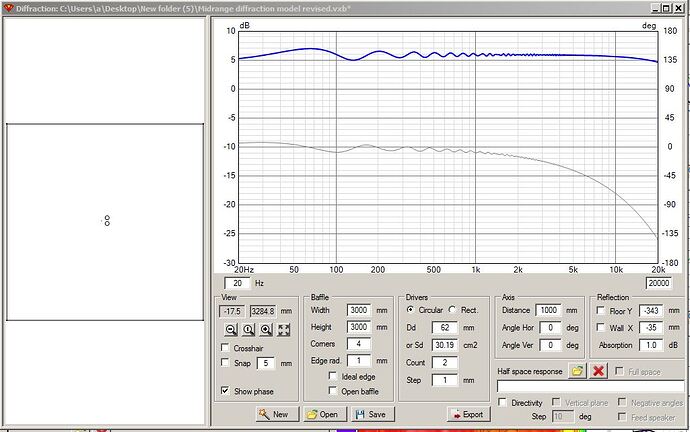
Task: Enable the Floor Y reflection checkbox
Action: [600, 311]
